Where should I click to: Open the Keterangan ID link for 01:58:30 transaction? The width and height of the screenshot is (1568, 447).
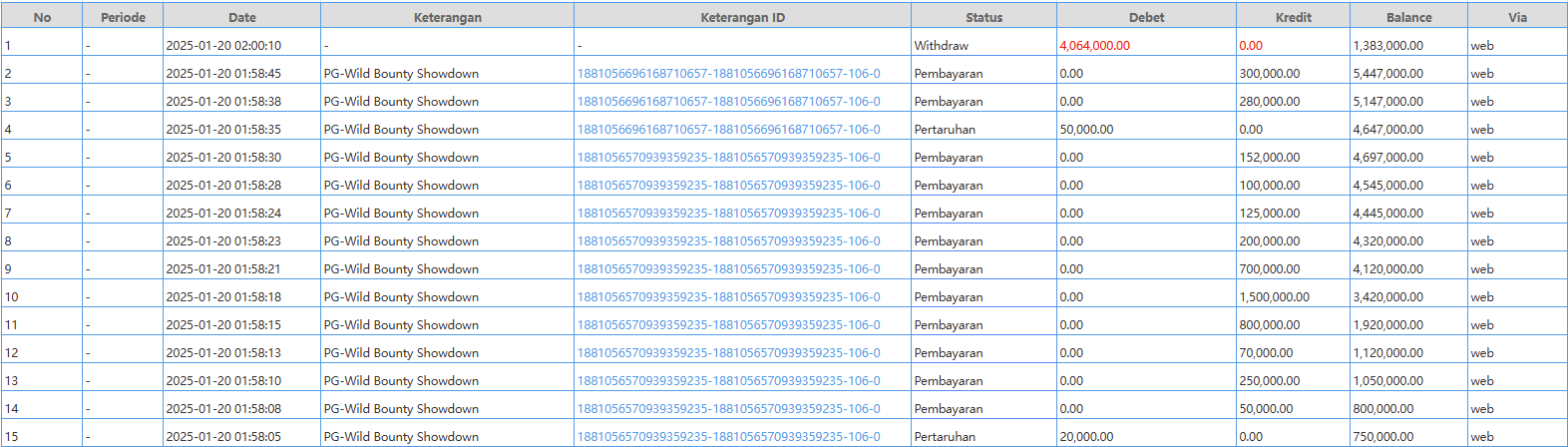click(x=728, y=158)
